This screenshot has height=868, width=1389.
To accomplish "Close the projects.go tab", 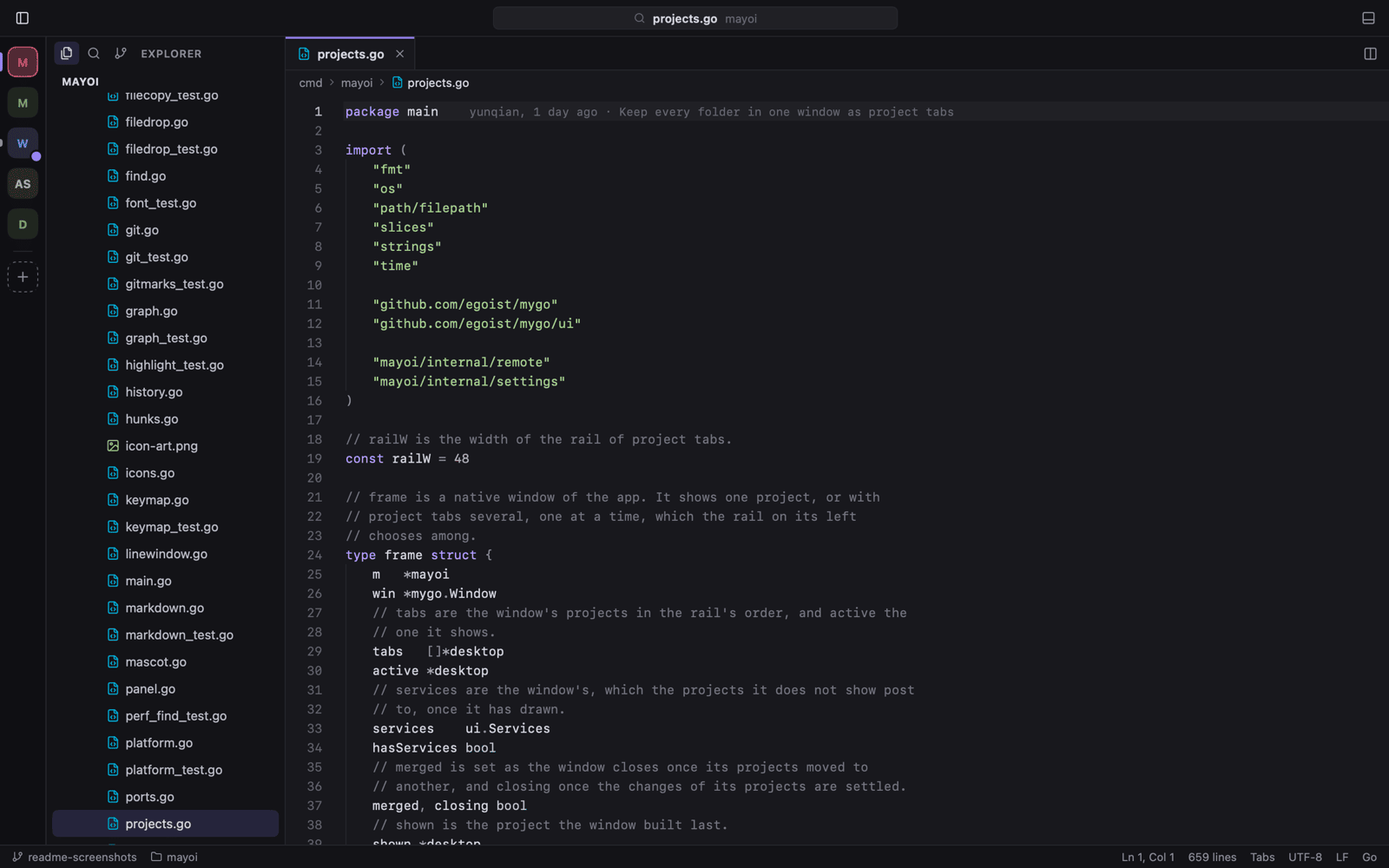I will click(x=400, y=54).
